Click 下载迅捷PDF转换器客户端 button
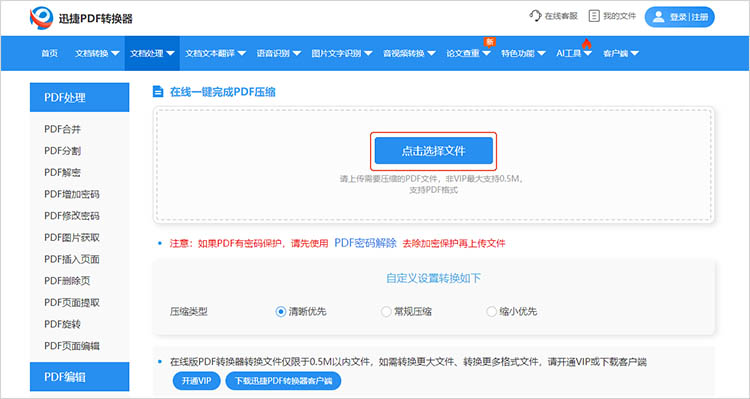750x399 pixels. click(283, 381)
